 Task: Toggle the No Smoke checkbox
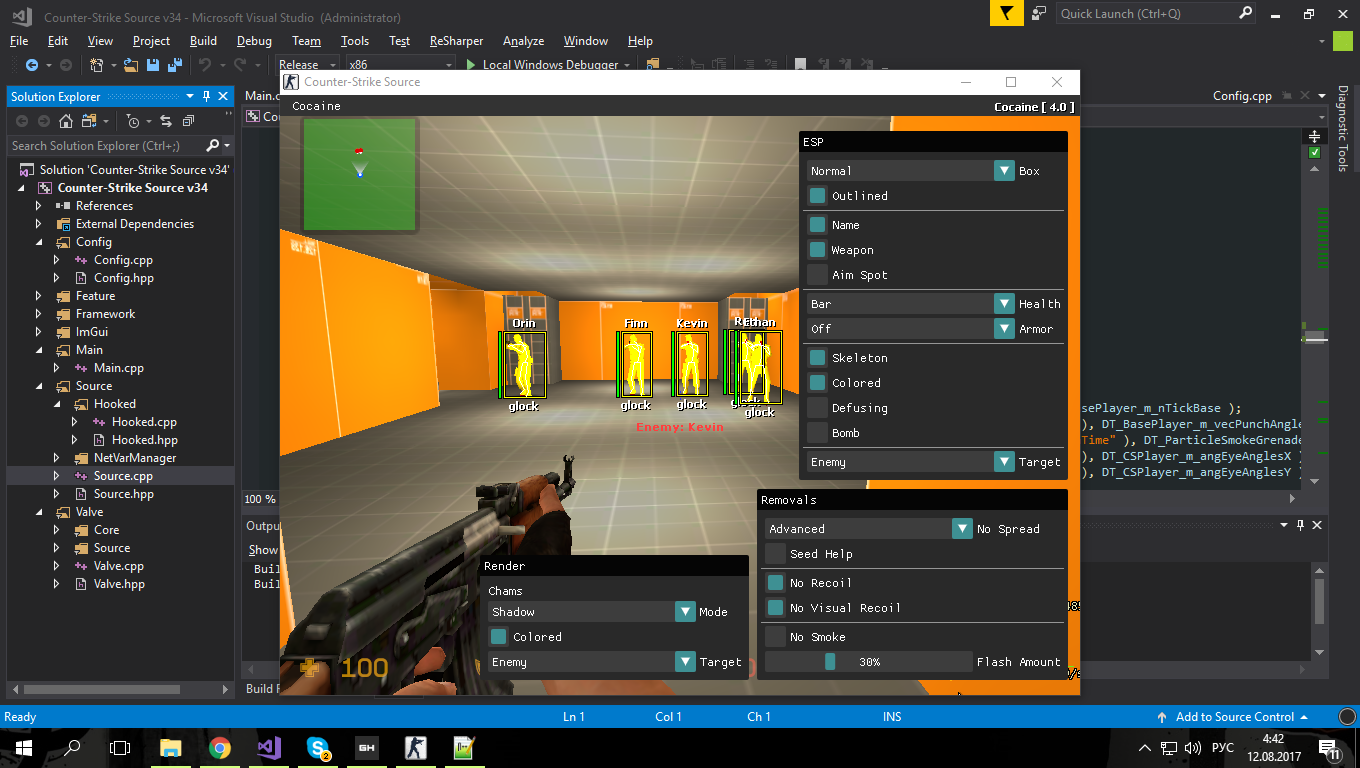tap(775, 637)
